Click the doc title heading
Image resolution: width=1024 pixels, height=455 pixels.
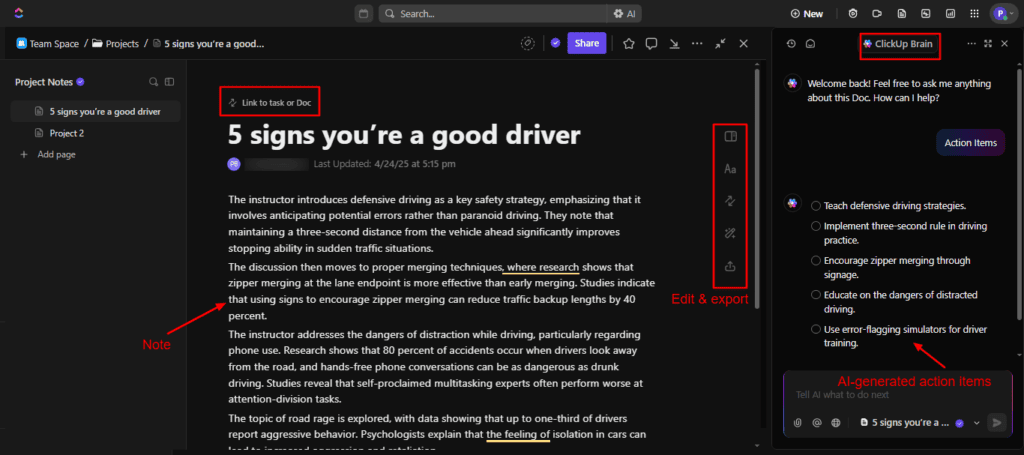(x=404, y=135)
